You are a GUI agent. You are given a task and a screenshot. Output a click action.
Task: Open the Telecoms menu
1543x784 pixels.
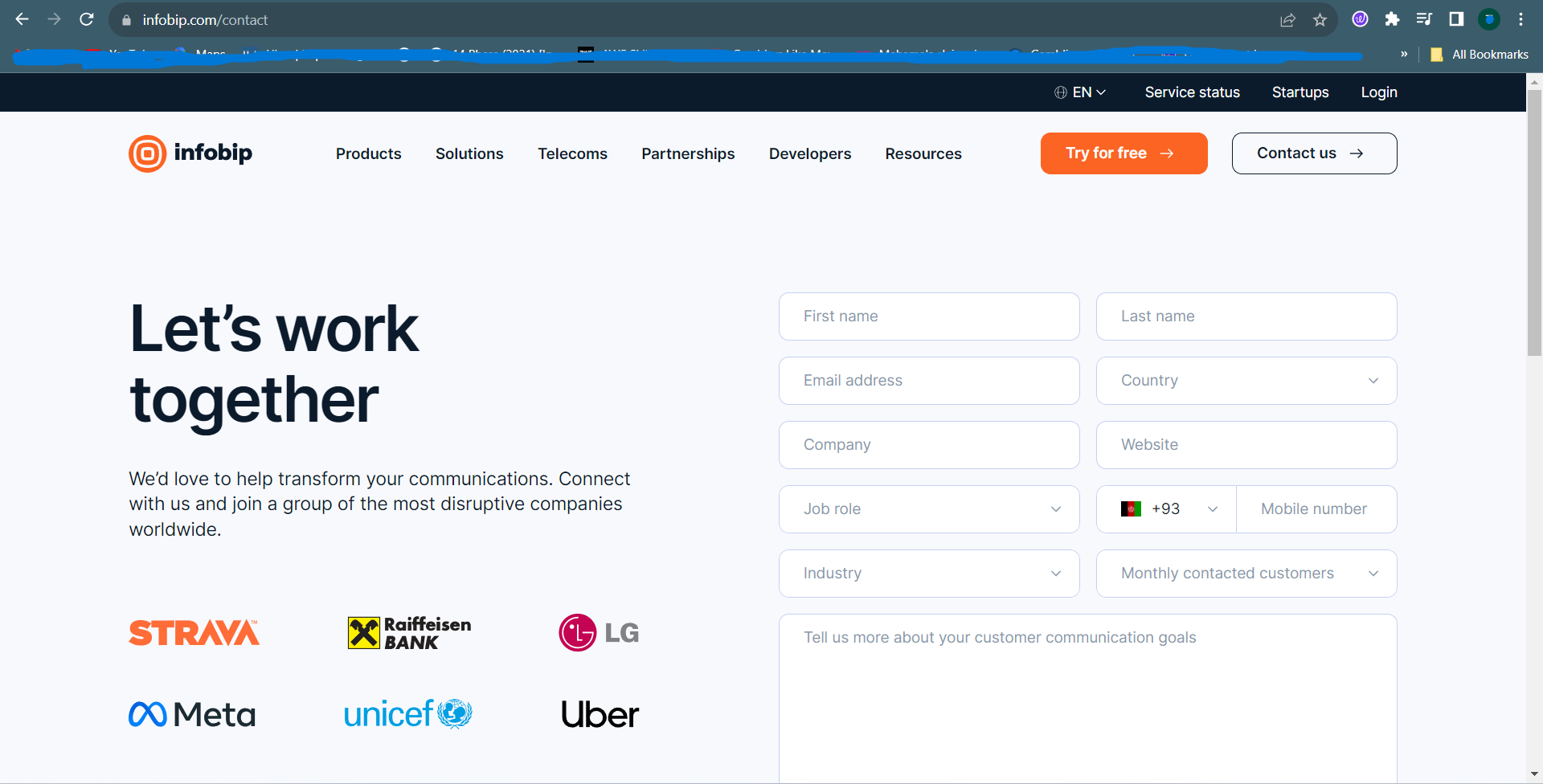pyautogui.click(x=572, y=153)
